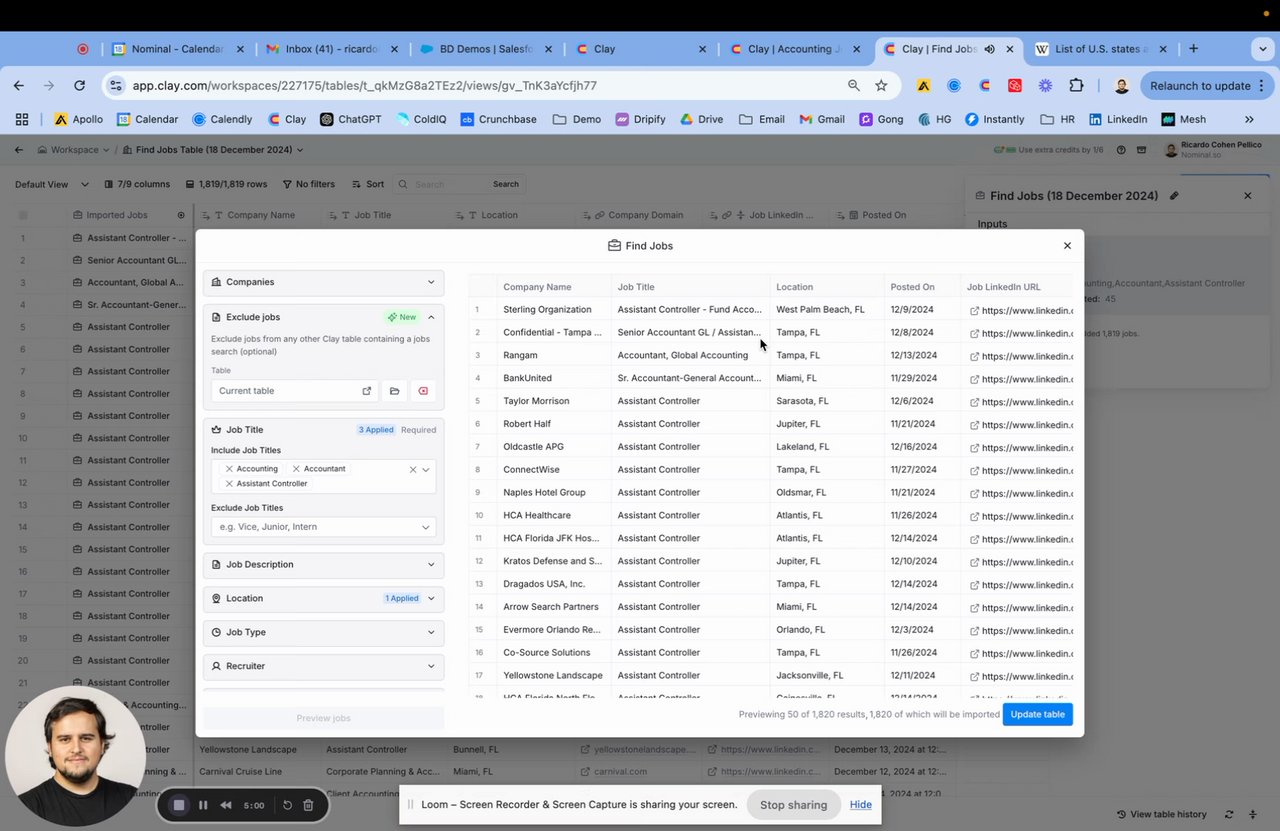1280x831 pixels.
Task: Click the Hide link in Loom bar
Action: [860, 805]
